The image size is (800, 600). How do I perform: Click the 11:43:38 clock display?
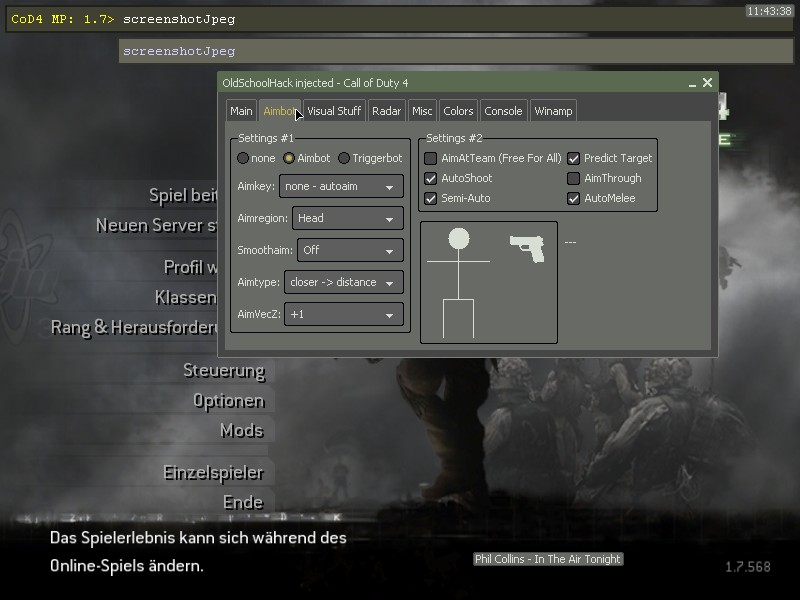(769, 11)
